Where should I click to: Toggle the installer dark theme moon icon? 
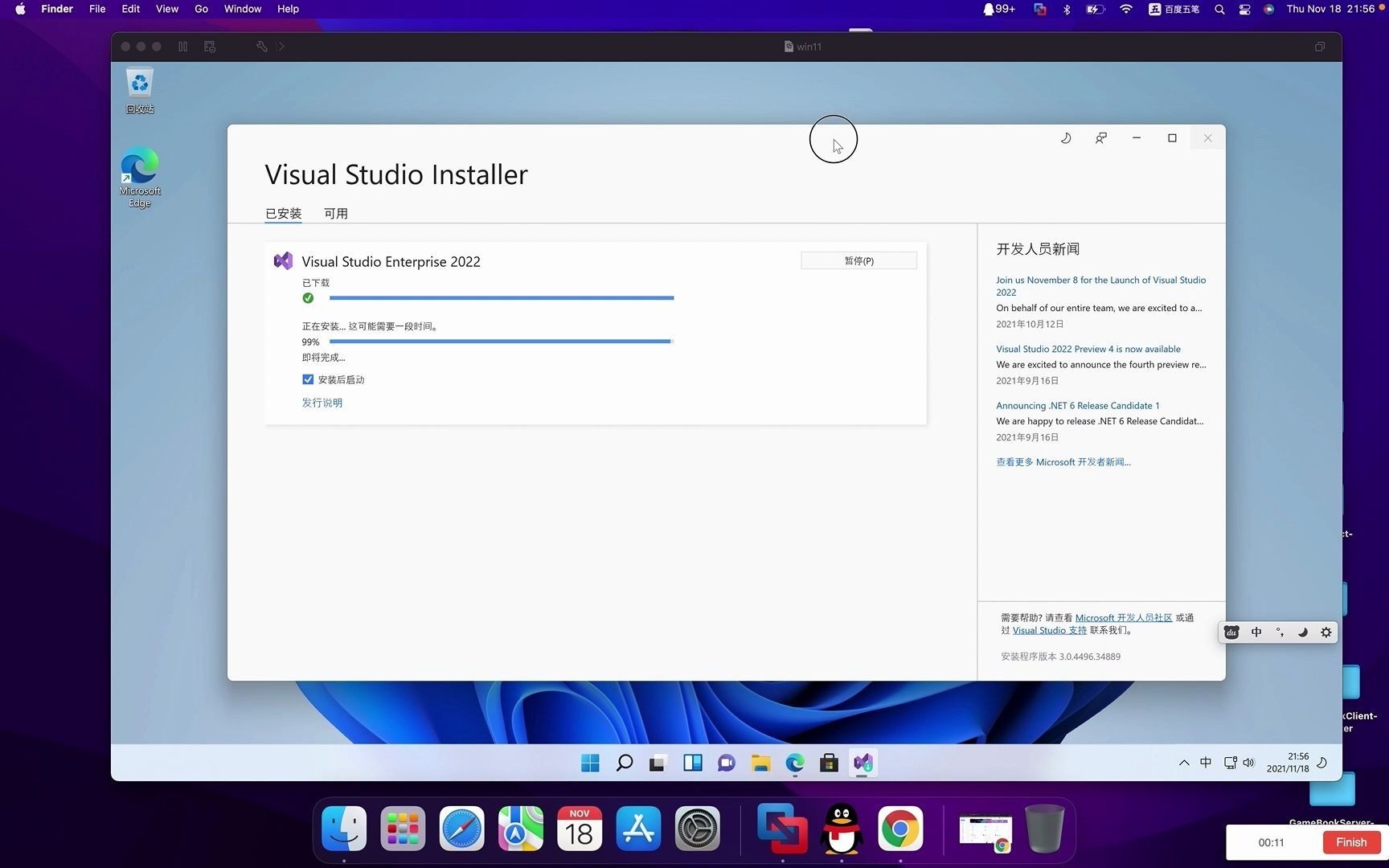coord(1066,138)
